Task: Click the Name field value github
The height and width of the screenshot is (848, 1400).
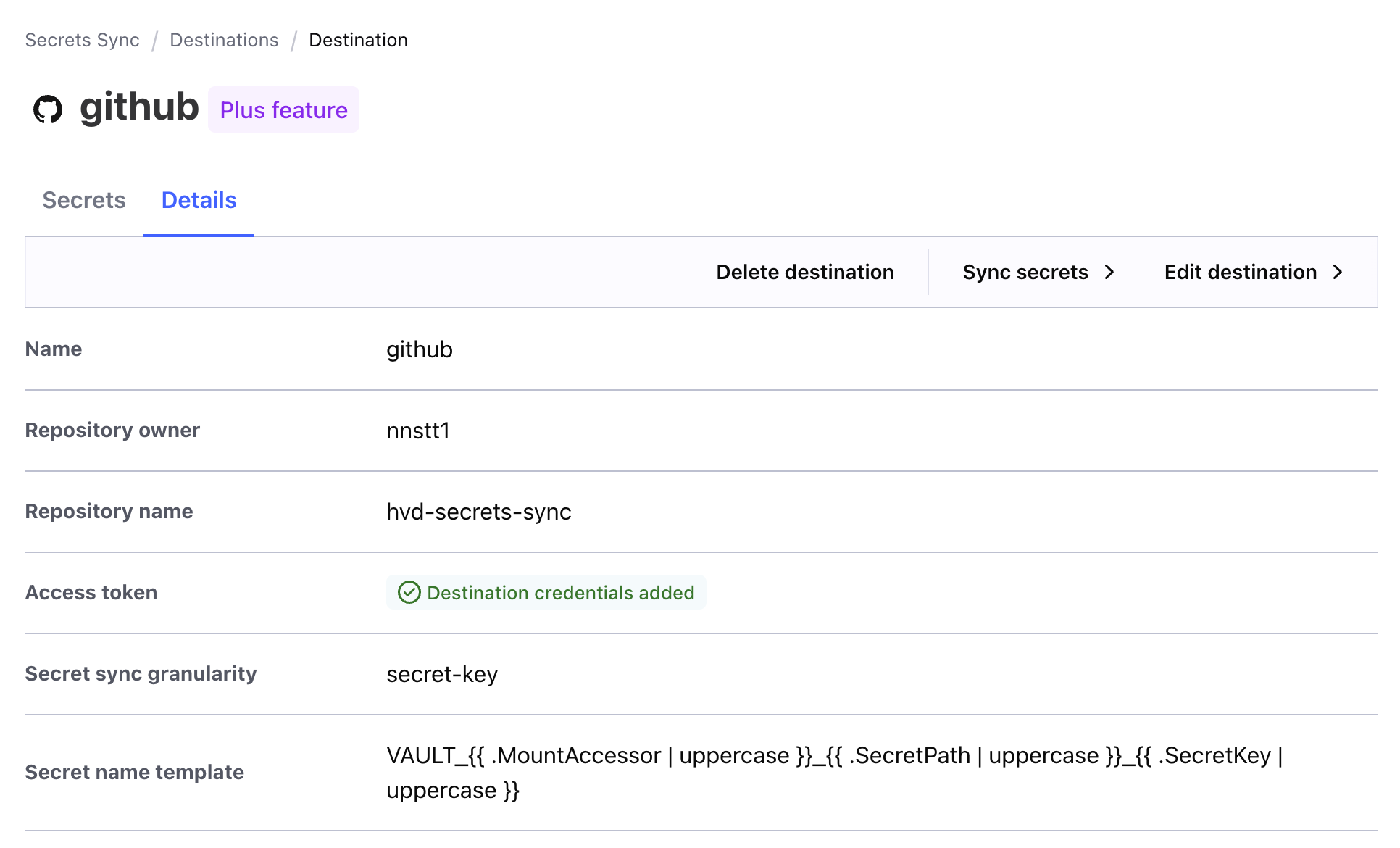Action: pos(419,349)
